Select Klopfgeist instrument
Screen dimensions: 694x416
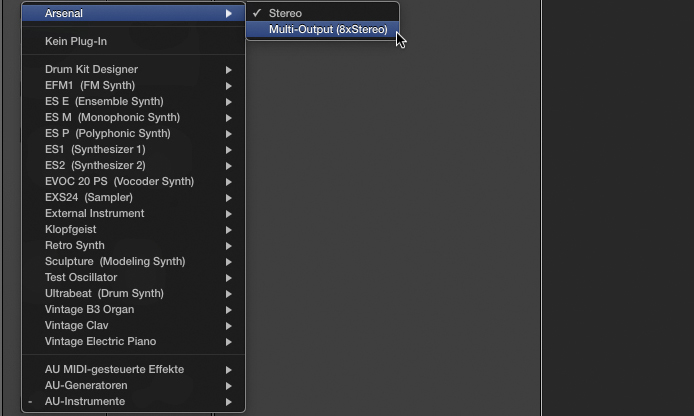[x=133, y=229]
